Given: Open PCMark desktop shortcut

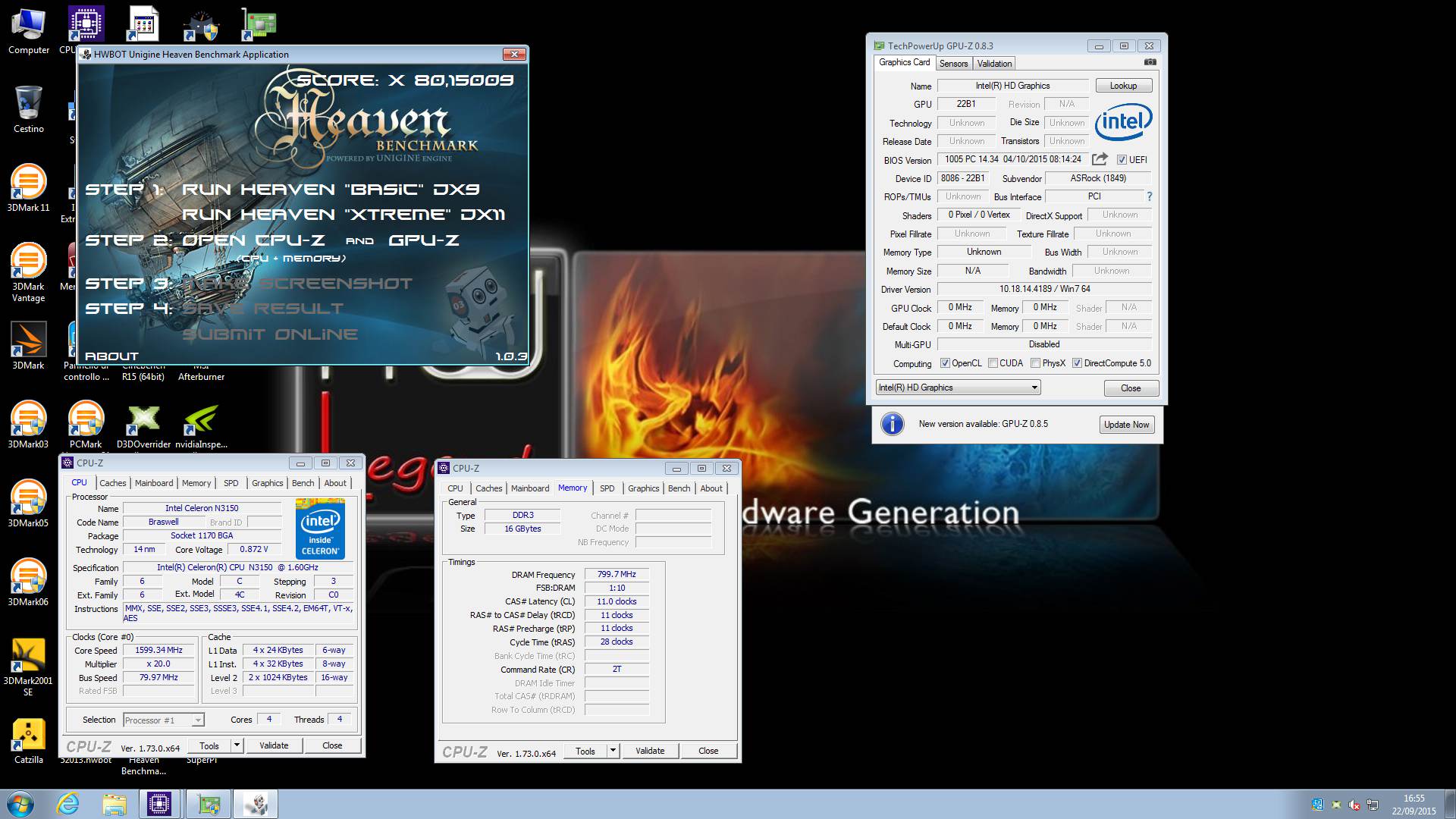Looking at the screenshot, I should click(x=86, y=425).
